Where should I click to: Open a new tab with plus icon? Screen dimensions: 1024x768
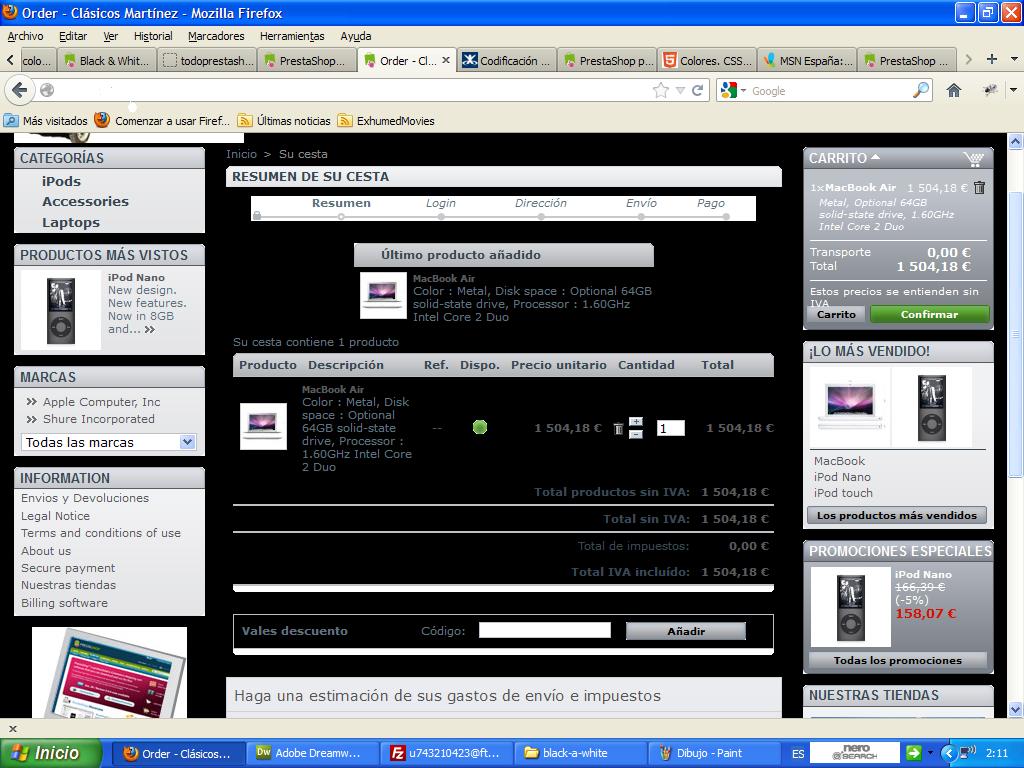[x=991, y=59]
